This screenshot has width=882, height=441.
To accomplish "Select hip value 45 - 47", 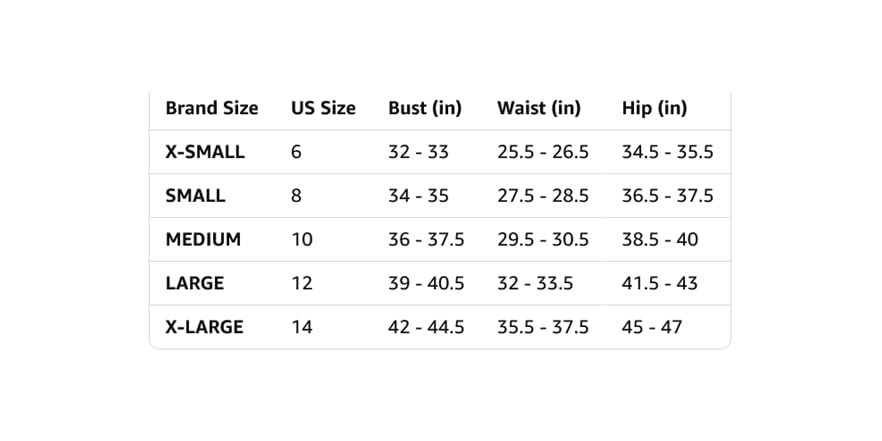I will coord(652,327).
